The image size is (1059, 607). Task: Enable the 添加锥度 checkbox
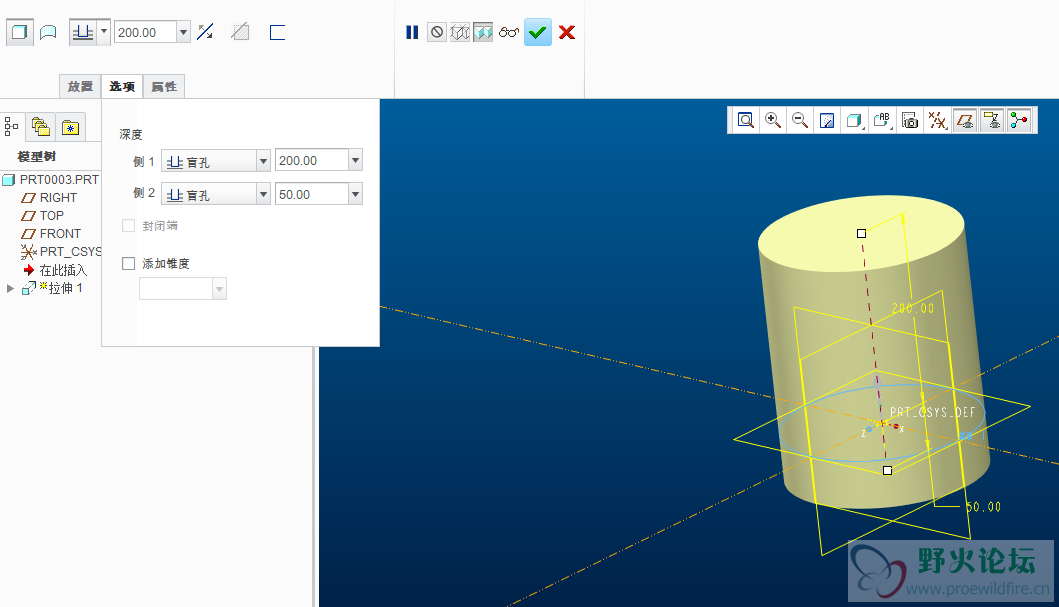pos(128,263)
